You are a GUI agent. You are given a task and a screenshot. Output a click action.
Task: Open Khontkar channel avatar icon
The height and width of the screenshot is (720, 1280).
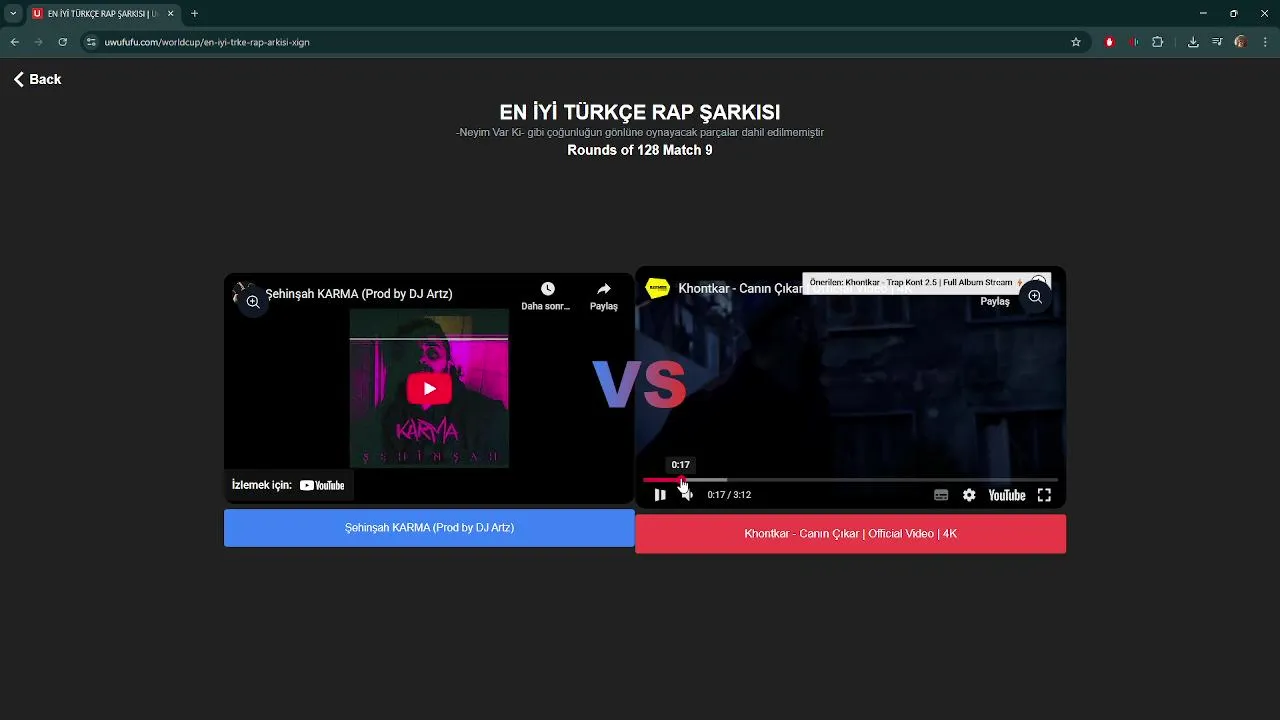click(x=657, y=288)
